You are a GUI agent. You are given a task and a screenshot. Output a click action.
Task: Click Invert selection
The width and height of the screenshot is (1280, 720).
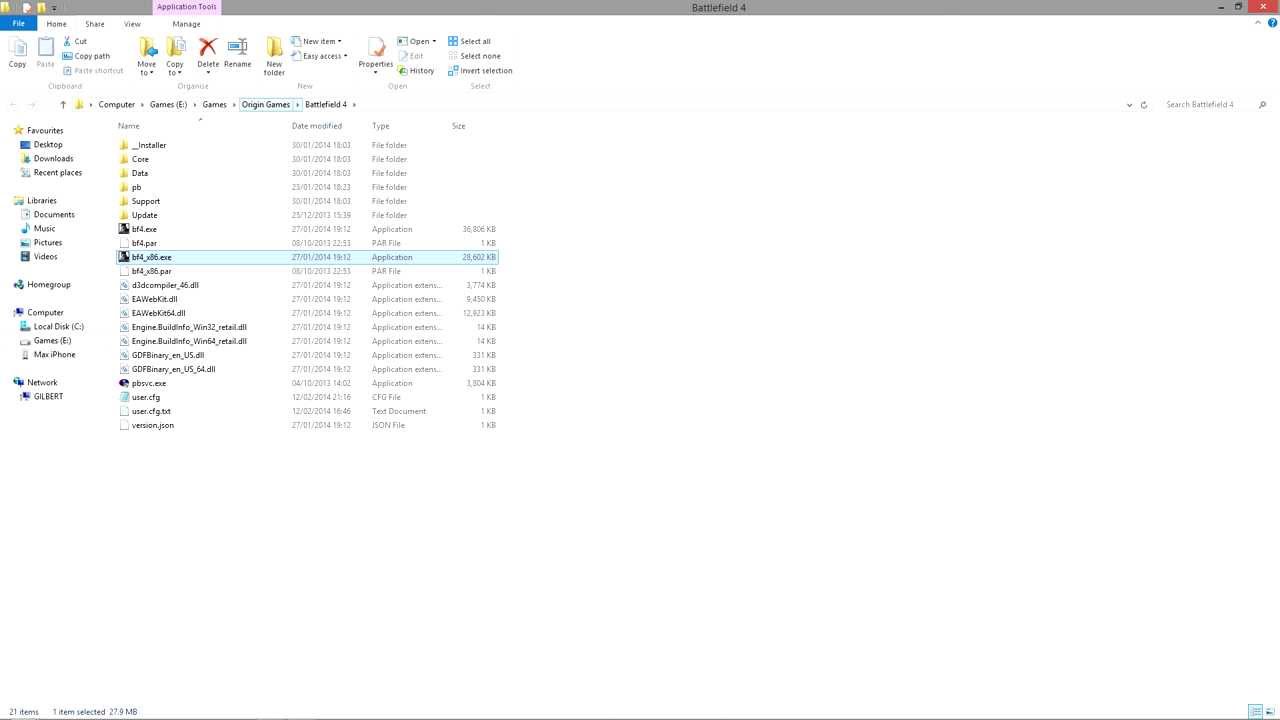click(x=480, y=71)
